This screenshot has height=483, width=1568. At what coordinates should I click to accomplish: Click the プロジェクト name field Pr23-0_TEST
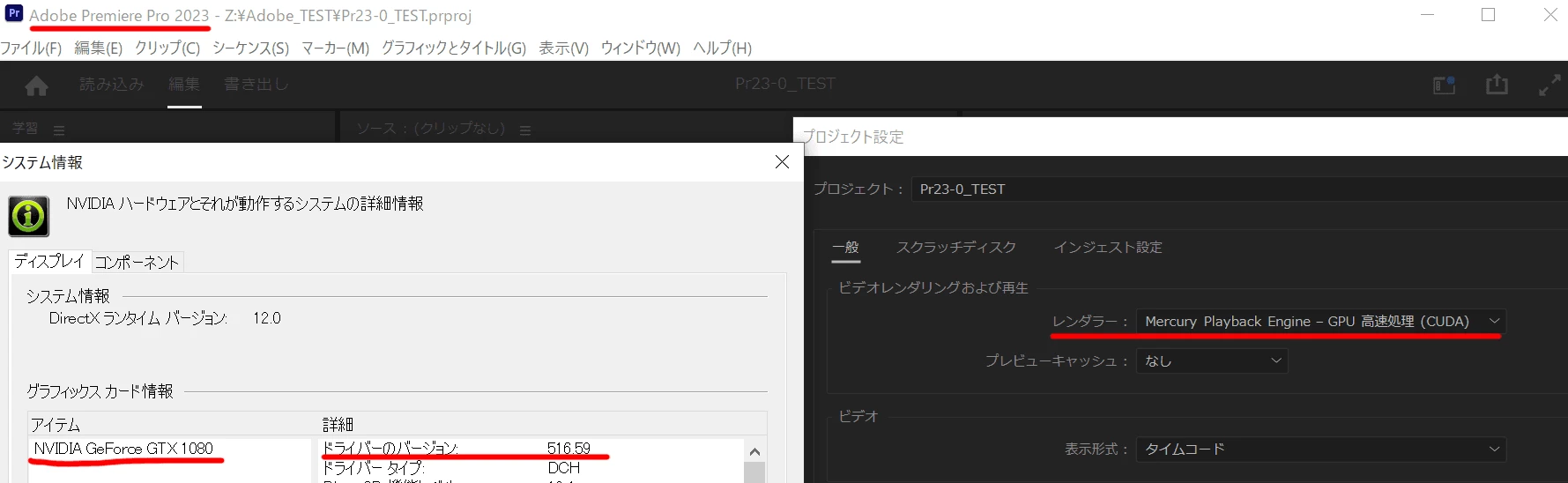click(1239, 189)
